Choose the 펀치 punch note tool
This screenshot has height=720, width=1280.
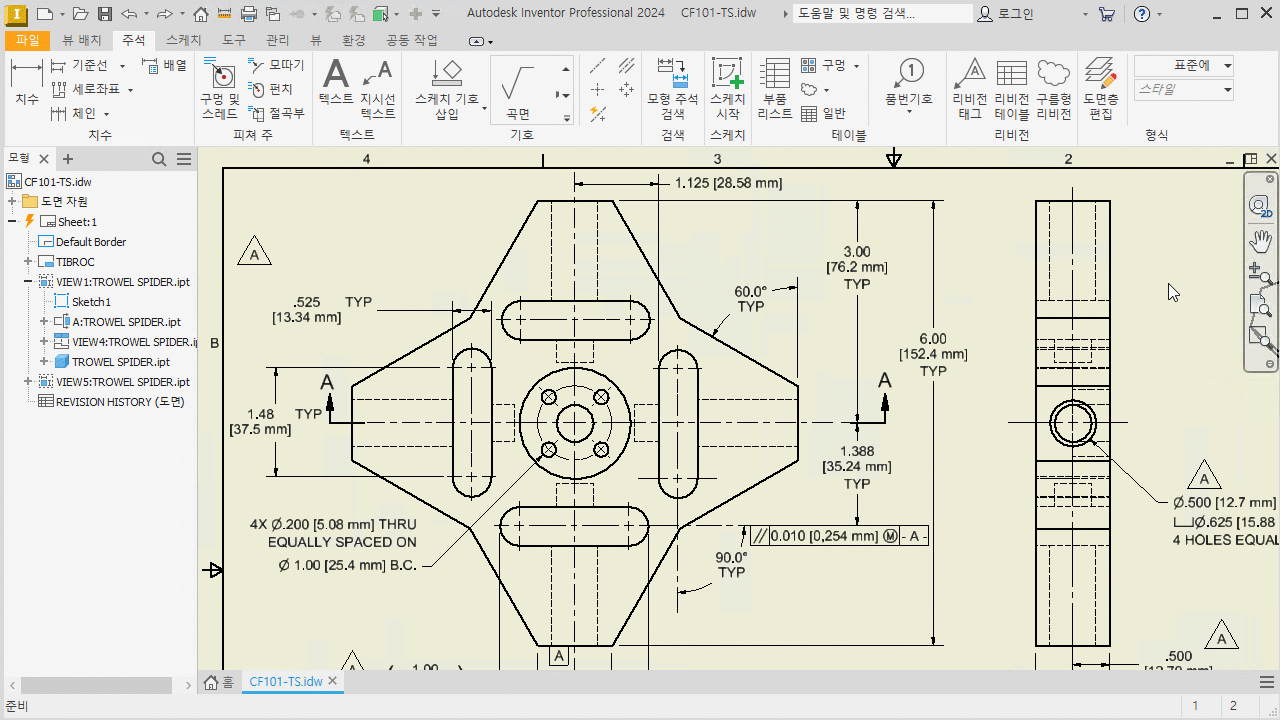point(272,89)
